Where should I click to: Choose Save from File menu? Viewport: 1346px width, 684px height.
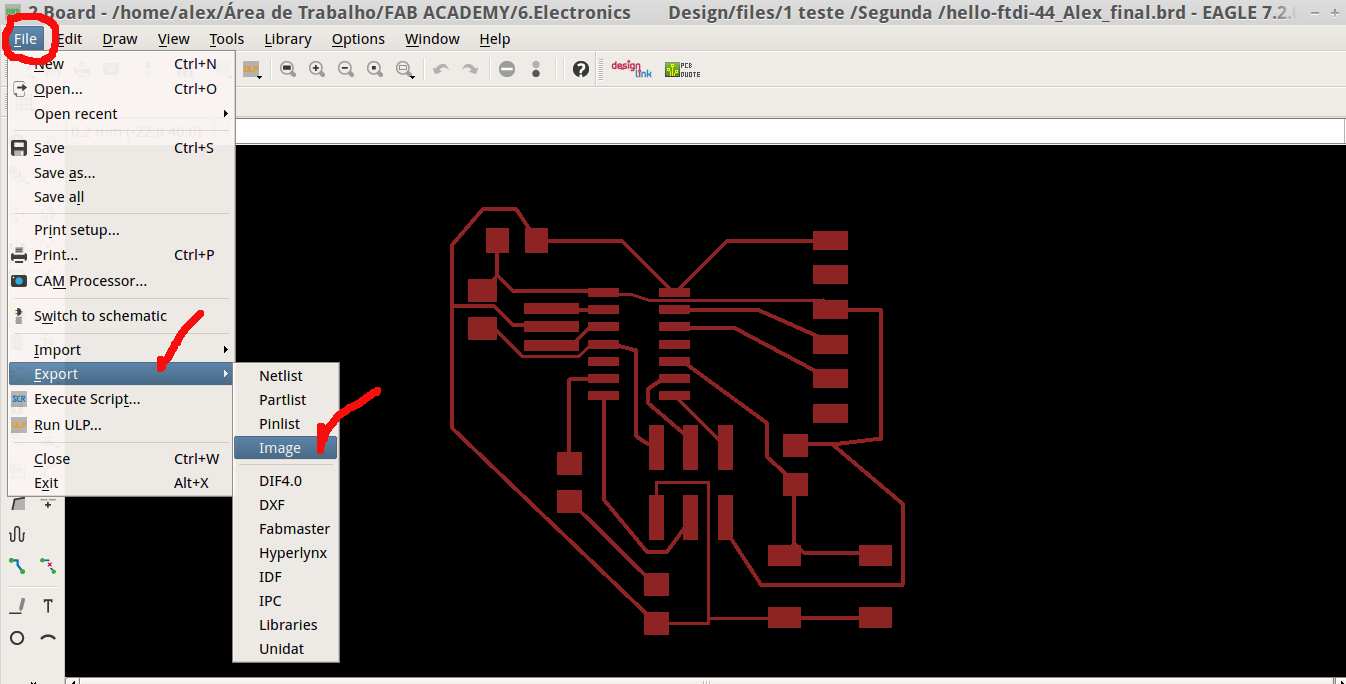tap(120, 148)
